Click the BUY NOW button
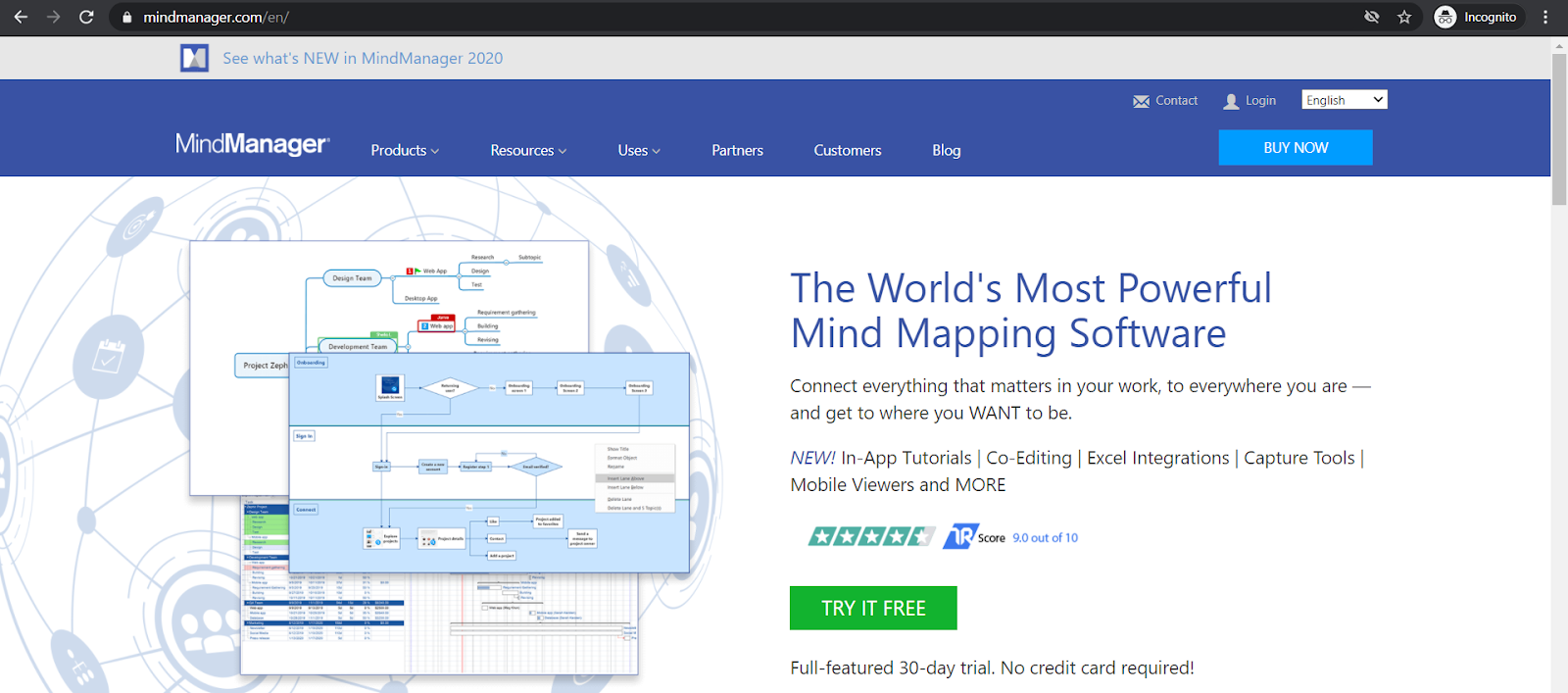 tap(1296, 148)
